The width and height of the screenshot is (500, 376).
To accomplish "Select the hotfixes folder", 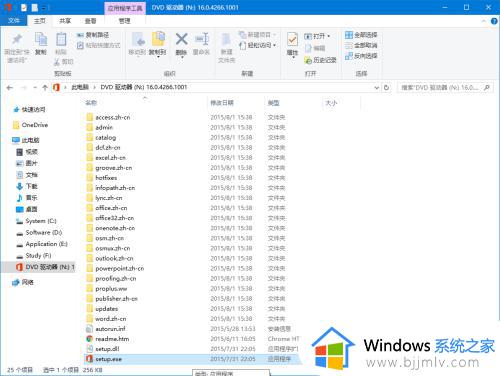I will click(x=102, y=178).
